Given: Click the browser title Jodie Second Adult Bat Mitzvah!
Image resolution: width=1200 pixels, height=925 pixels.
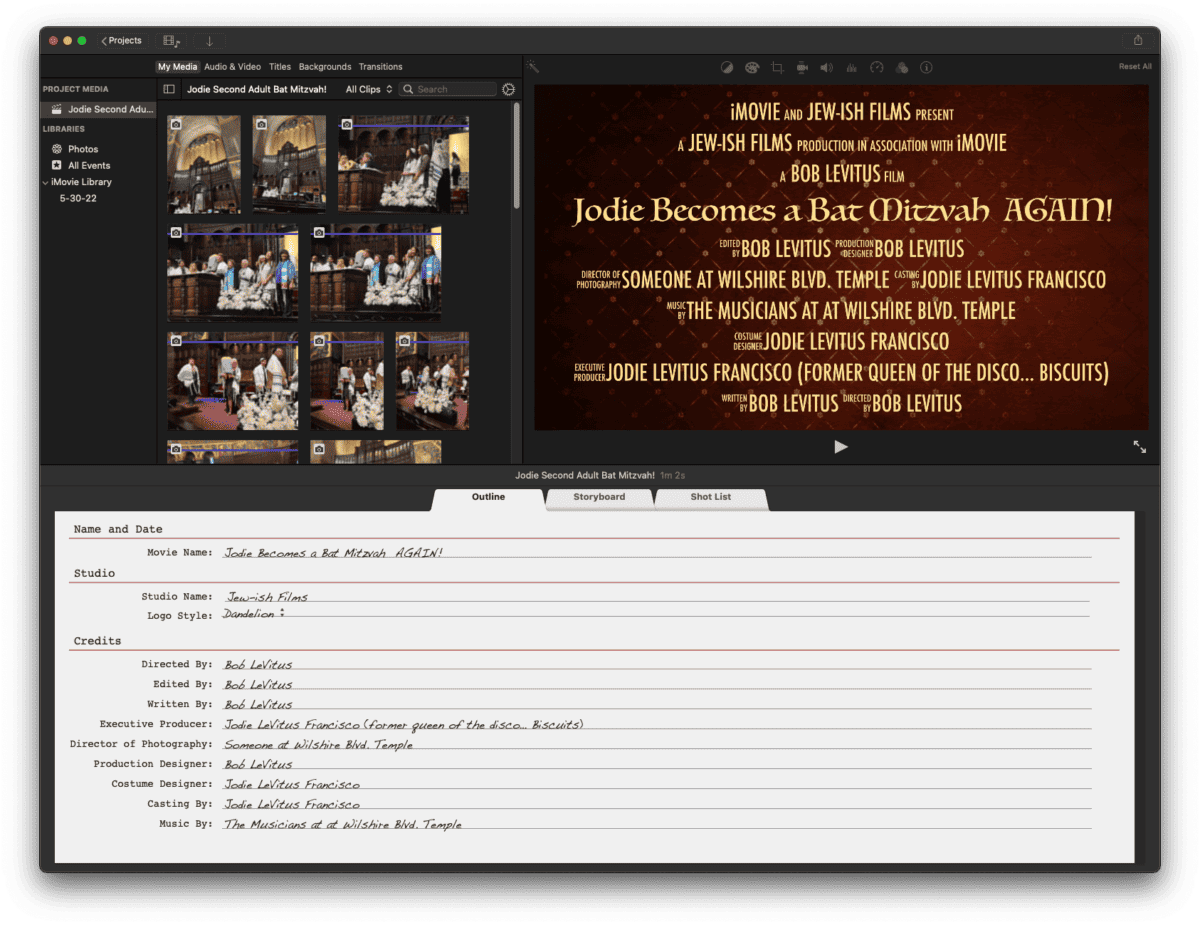Looking at the screenshot, I should [257, 89].
